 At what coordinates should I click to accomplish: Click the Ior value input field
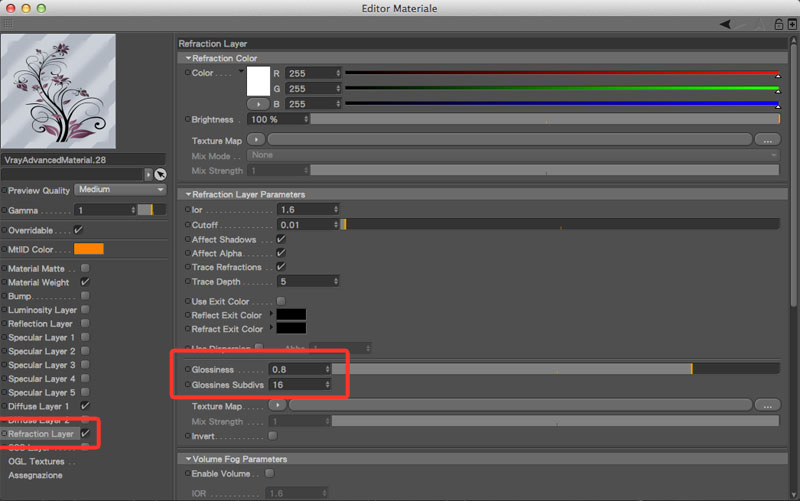tap(303, 210)
